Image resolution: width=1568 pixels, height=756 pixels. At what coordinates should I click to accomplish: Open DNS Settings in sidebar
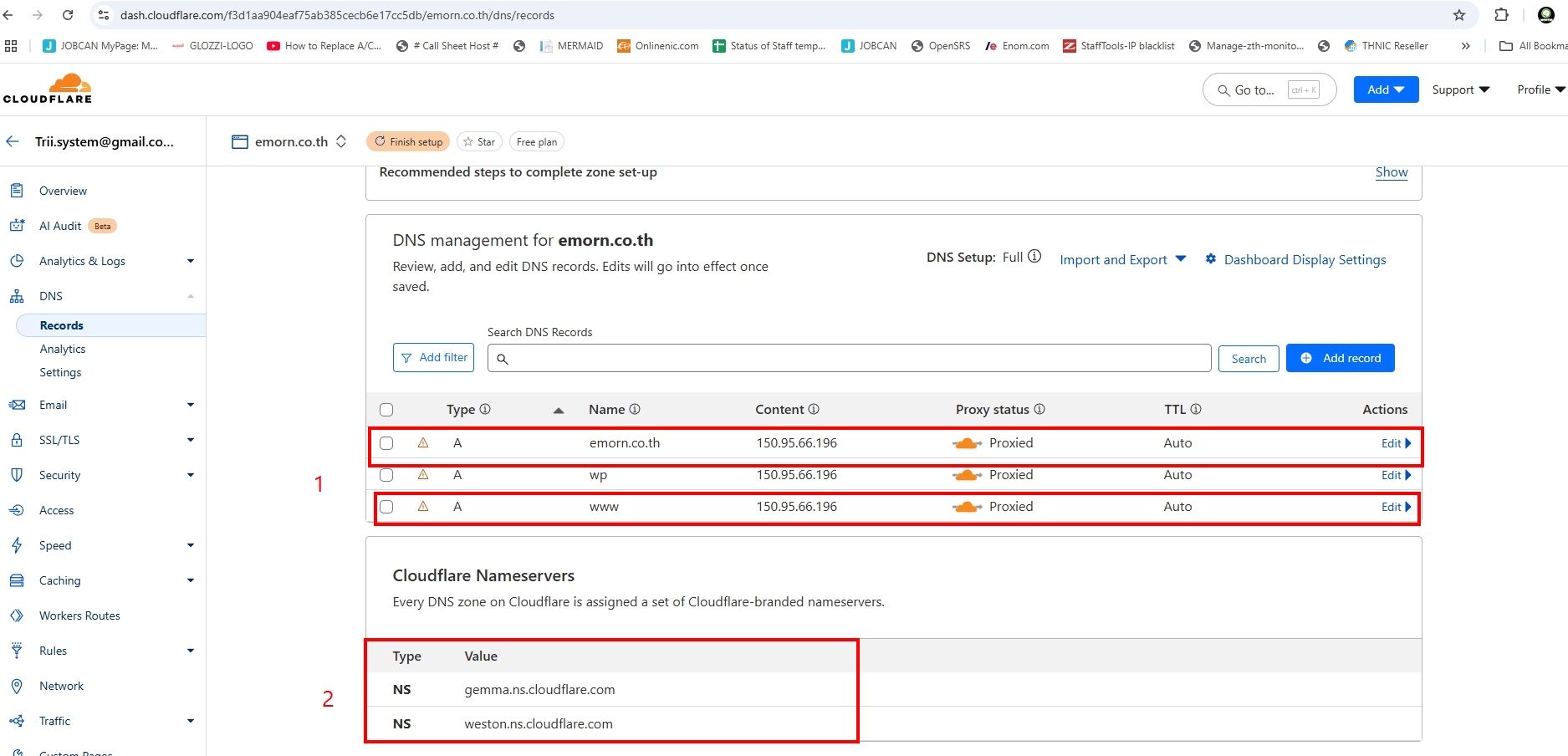pyautogui.click(x=60, y=372)
